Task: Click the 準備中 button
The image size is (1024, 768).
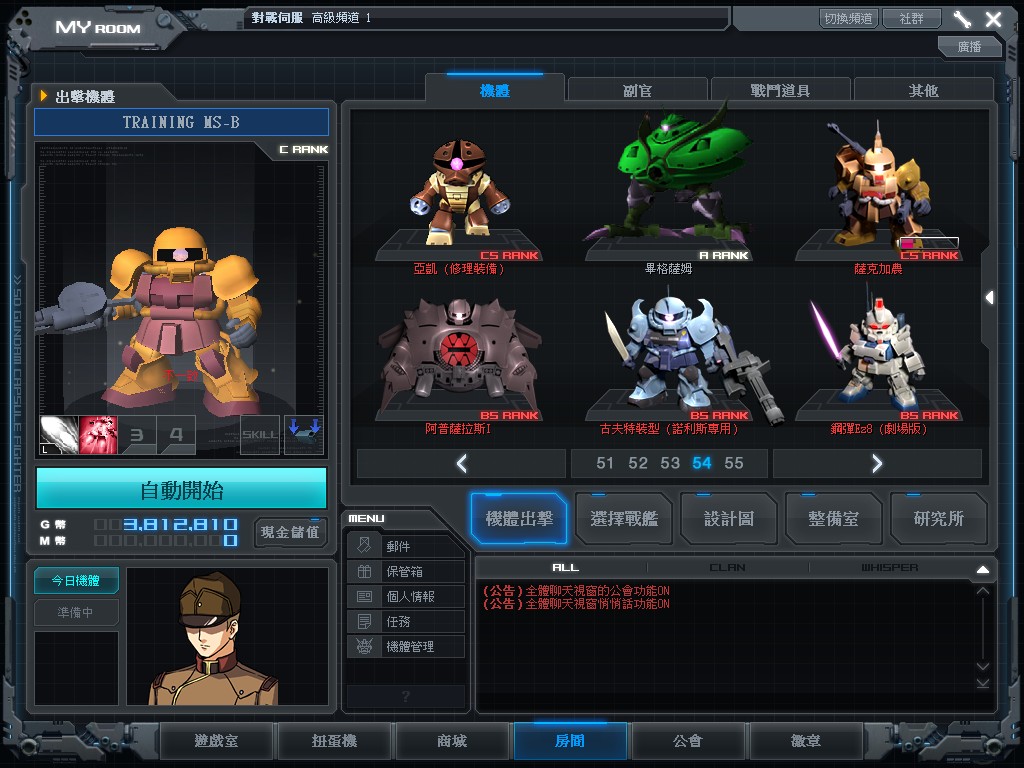Action: (76, 613)
